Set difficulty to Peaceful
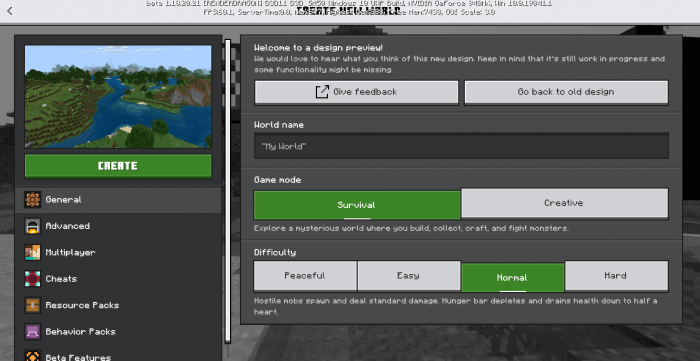The image size is (700, 361). (305, 276)
